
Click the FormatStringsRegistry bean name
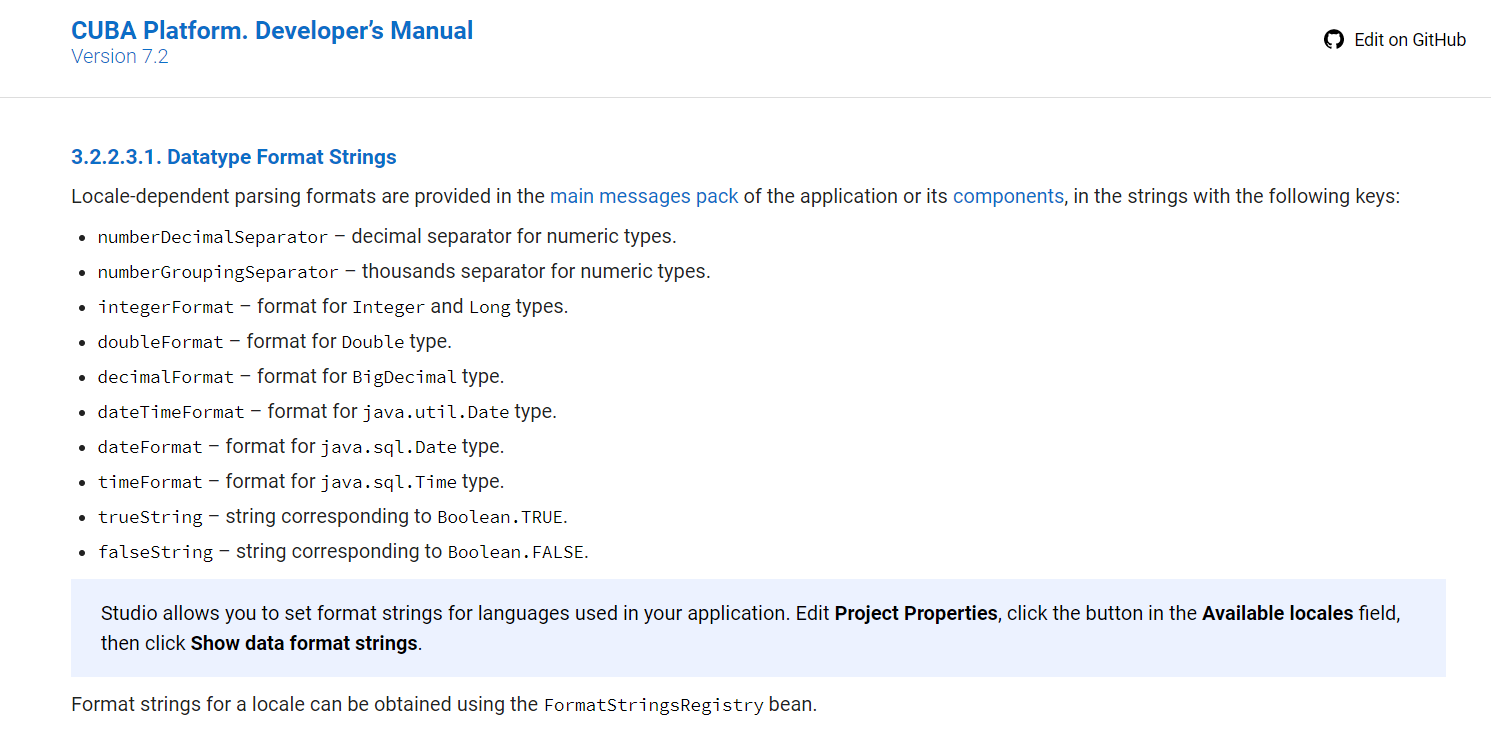point(654,705)
